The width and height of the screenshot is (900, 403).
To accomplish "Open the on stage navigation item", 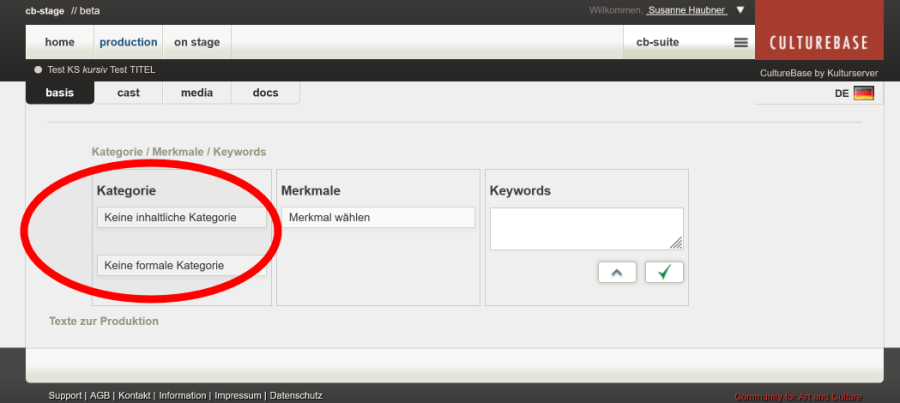I will point(196,42).
